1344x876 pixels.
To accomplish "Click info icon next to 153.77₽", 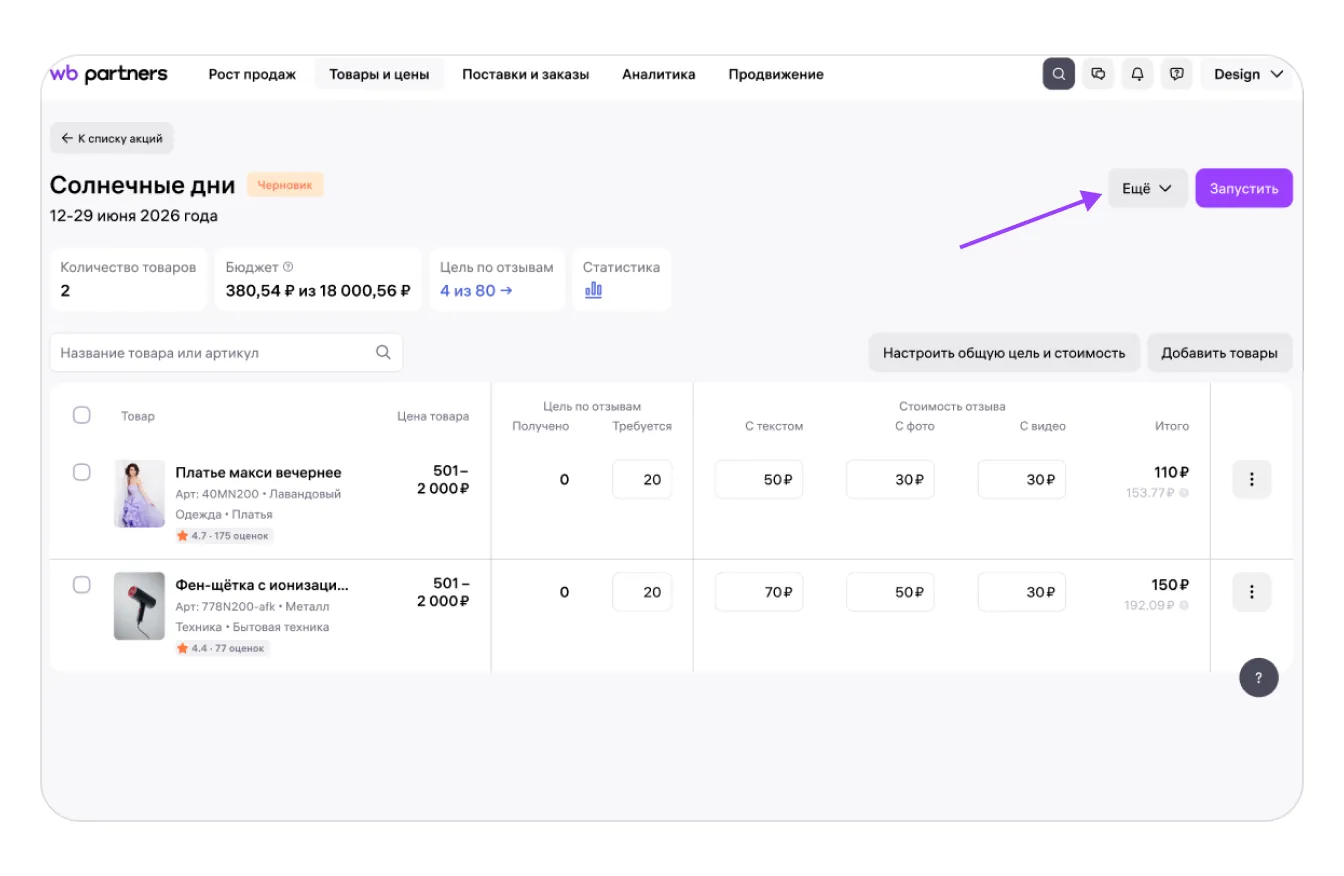I will coord(1184,493).
